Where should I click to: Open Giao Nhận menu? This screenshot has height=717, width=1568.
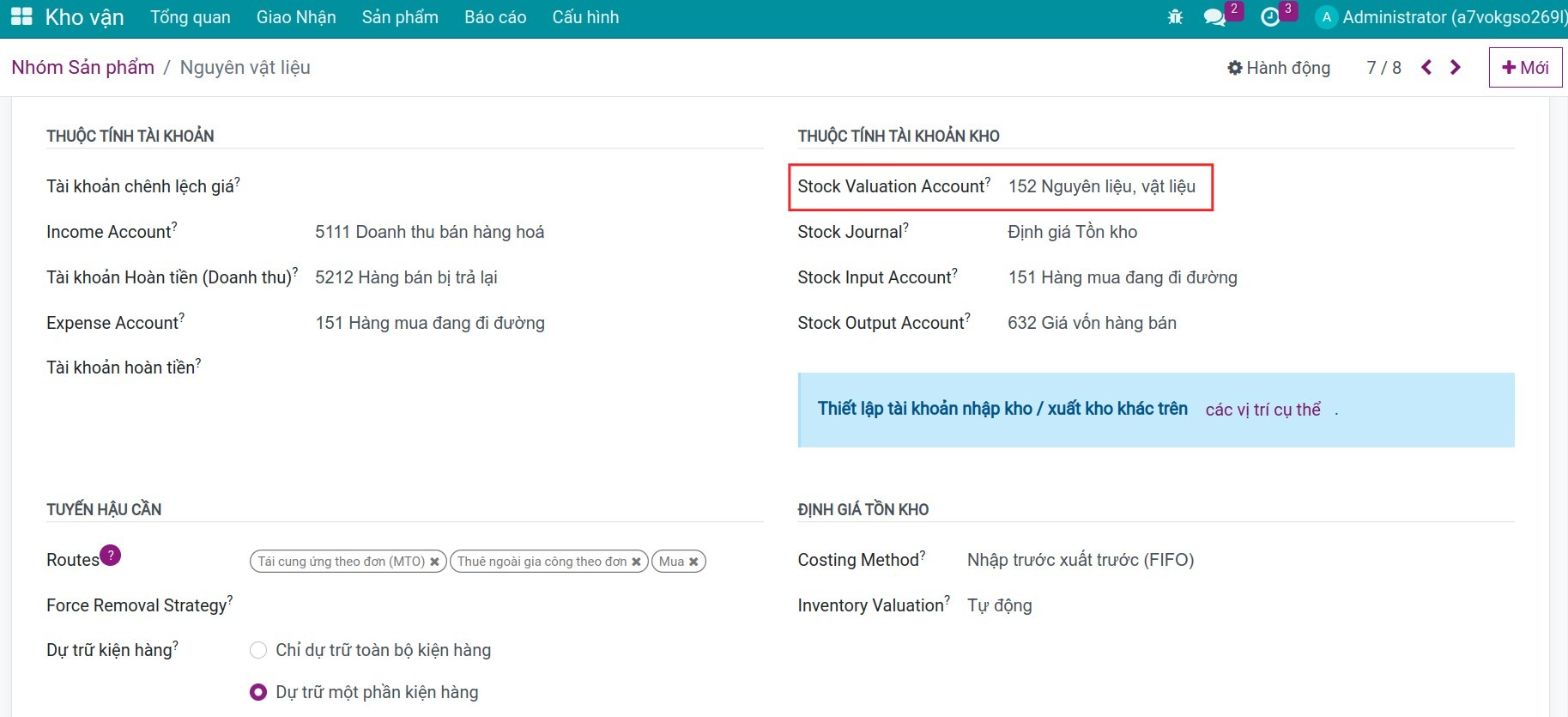pyautogui.click(x=296, y=17)
